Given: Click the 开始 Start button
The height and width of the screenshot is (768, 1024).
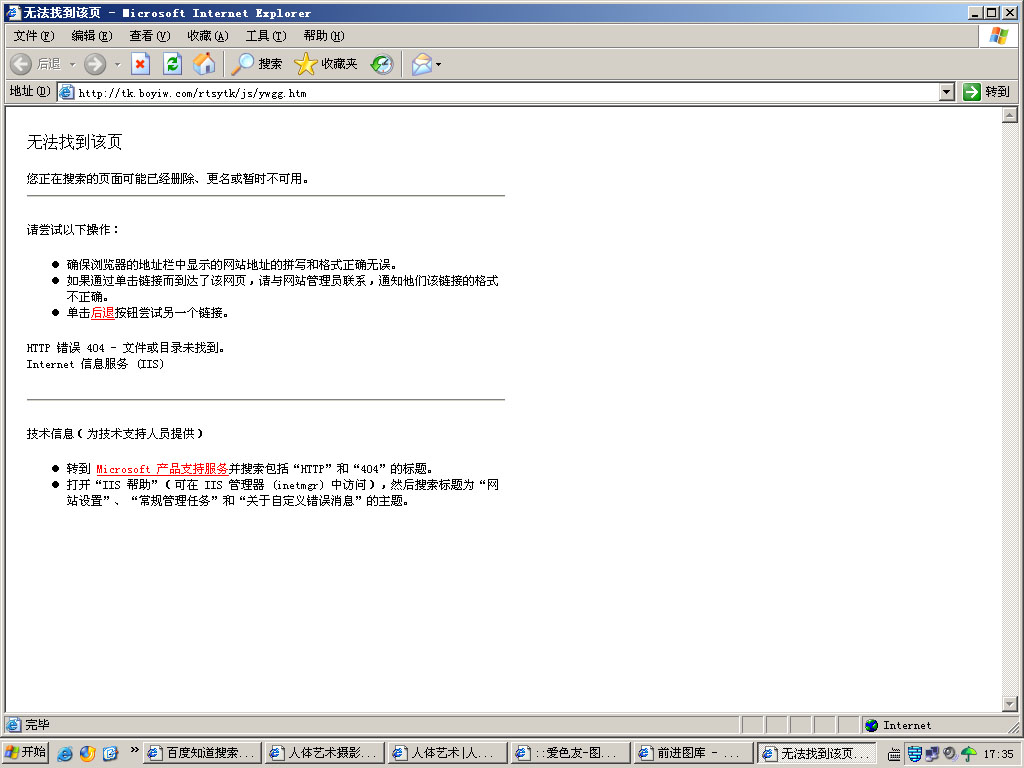Looking at the screenshot, I should [25, 753].
